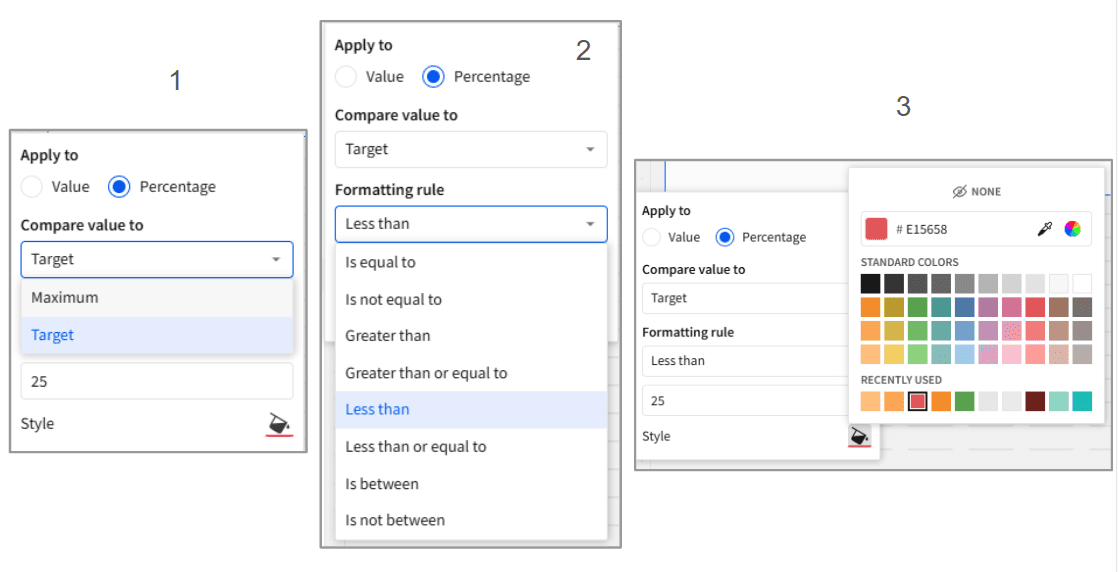The width and height of the screenshot is (1118, 572).
Task: Open the rainbow custom color wheel
Action: point(1072,229)
